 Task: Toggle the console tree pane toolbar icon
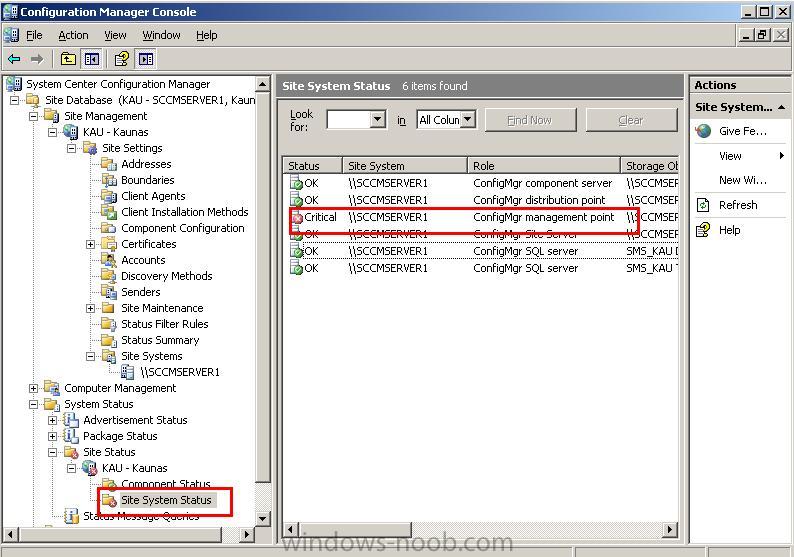(92, 59)
